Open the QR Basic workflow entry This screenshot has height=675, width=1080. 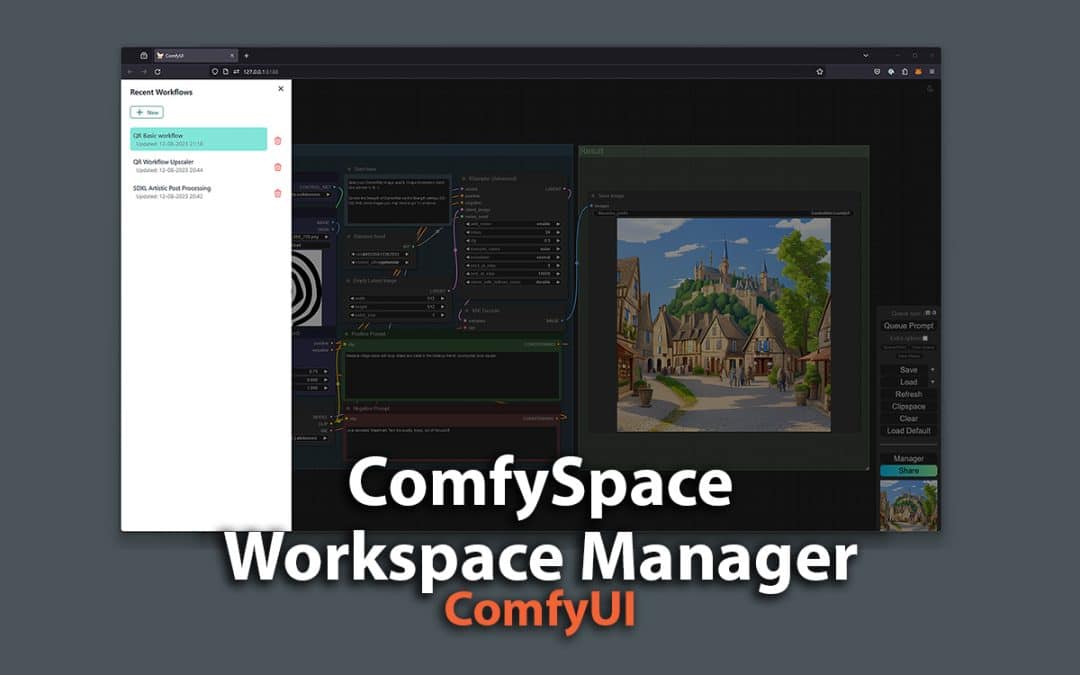click(198, 139)
